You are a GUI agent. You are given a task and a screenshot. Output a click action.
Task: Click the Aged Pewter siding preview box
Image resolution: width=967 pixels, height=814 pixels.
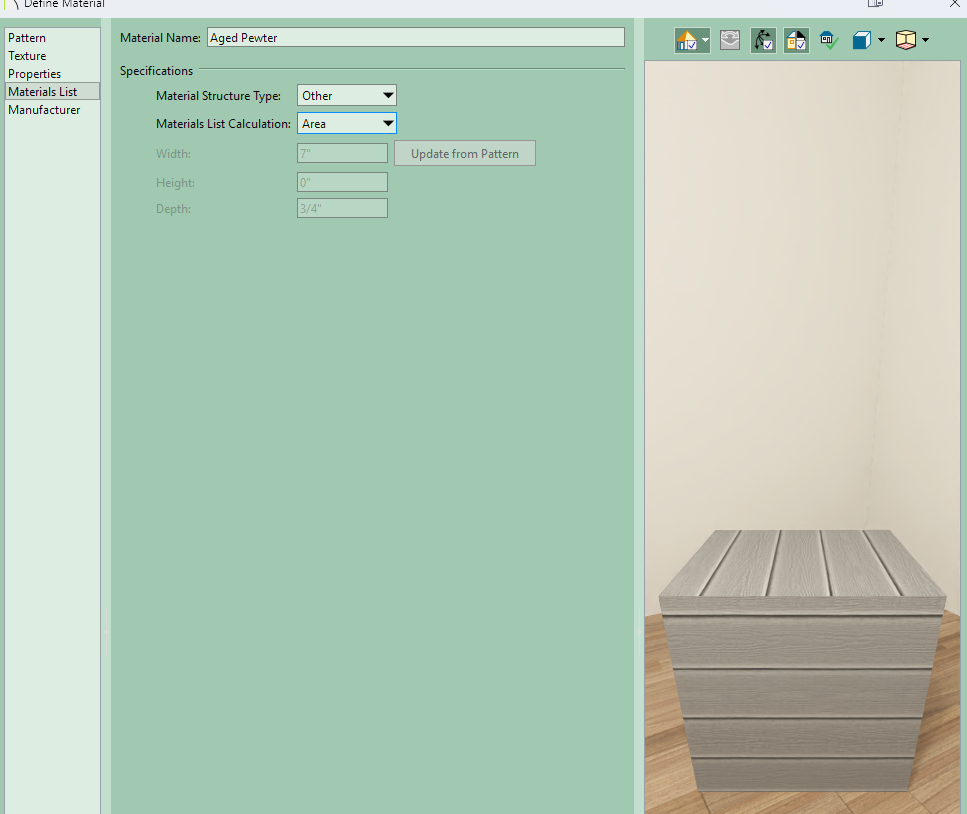tap(803, 660)
